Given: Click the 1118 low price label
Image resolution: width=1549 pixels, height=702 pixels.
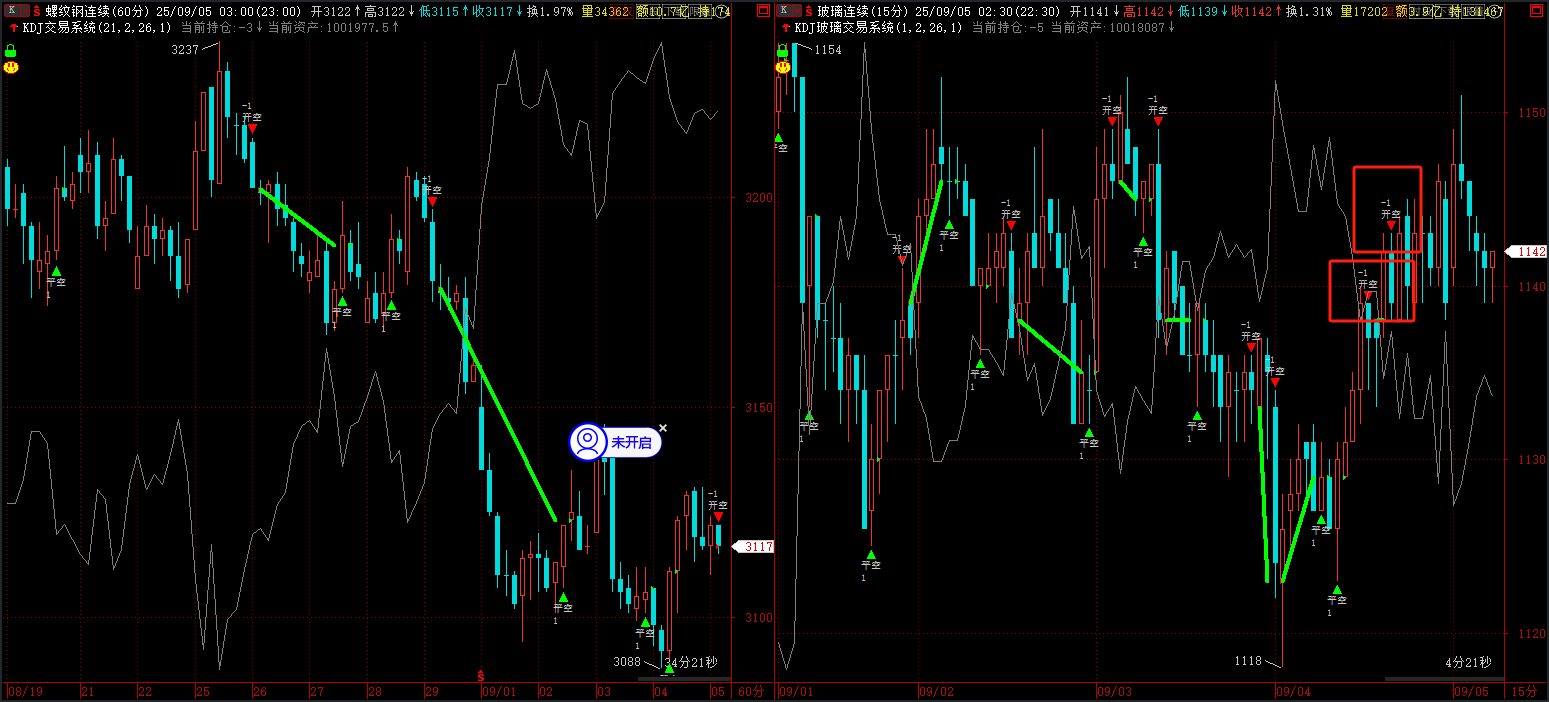Looking at the screenshot, I should (x=1248, y=661).
